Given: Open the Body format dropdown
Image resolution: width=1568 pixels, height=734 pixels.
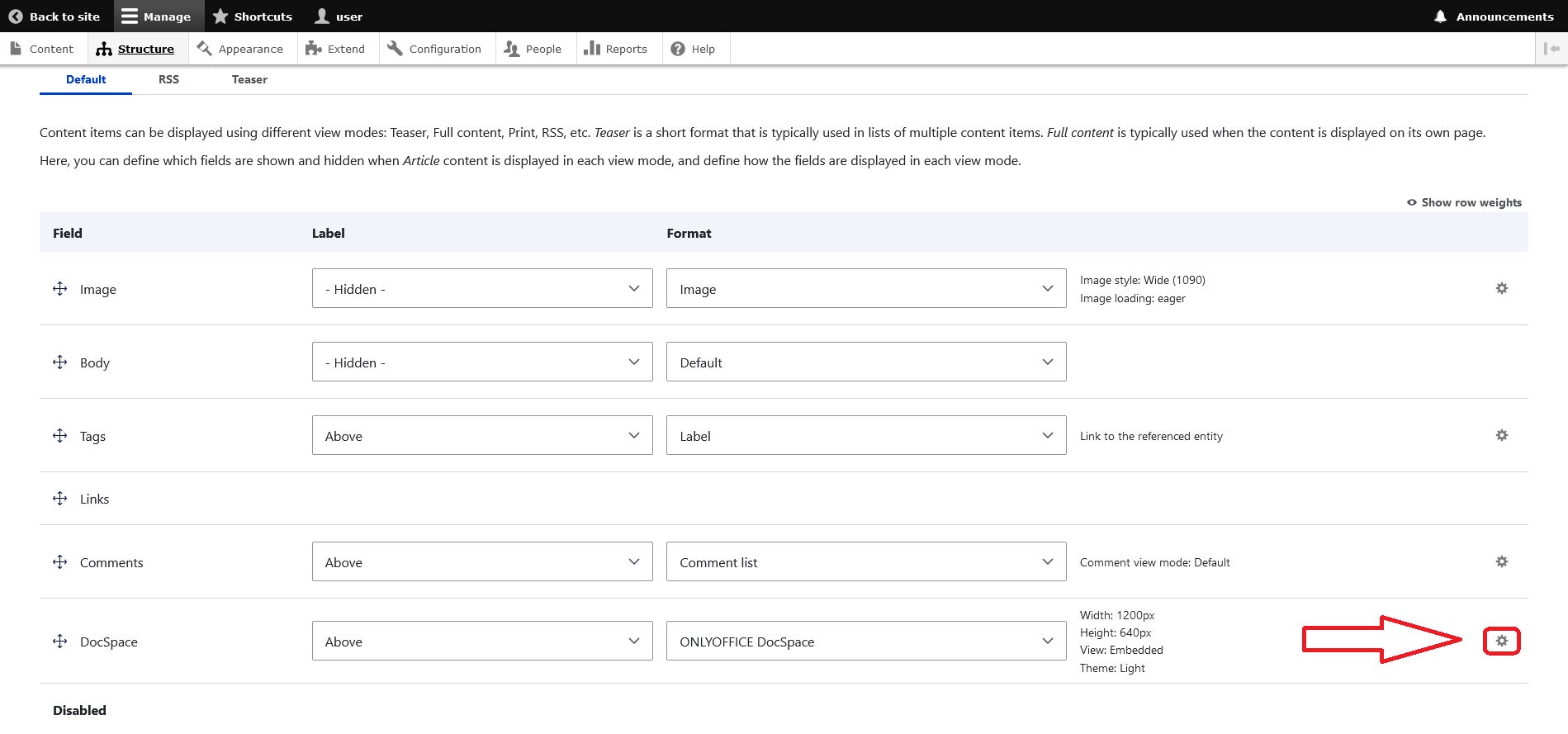Looking at the screenshot, I should [x=865, y=362].
